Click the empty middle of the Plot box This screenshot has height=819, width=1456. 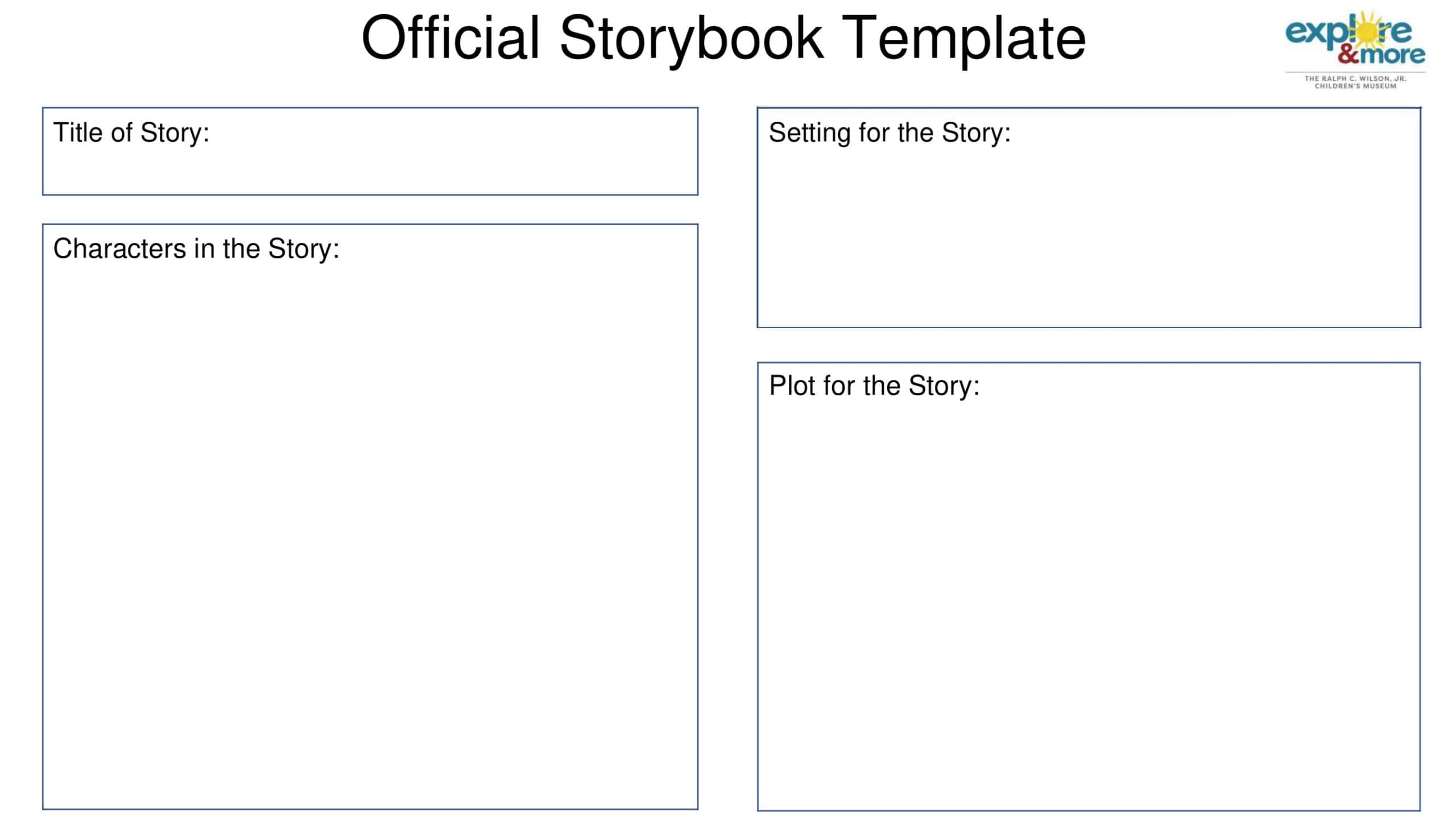(1089, 603)
